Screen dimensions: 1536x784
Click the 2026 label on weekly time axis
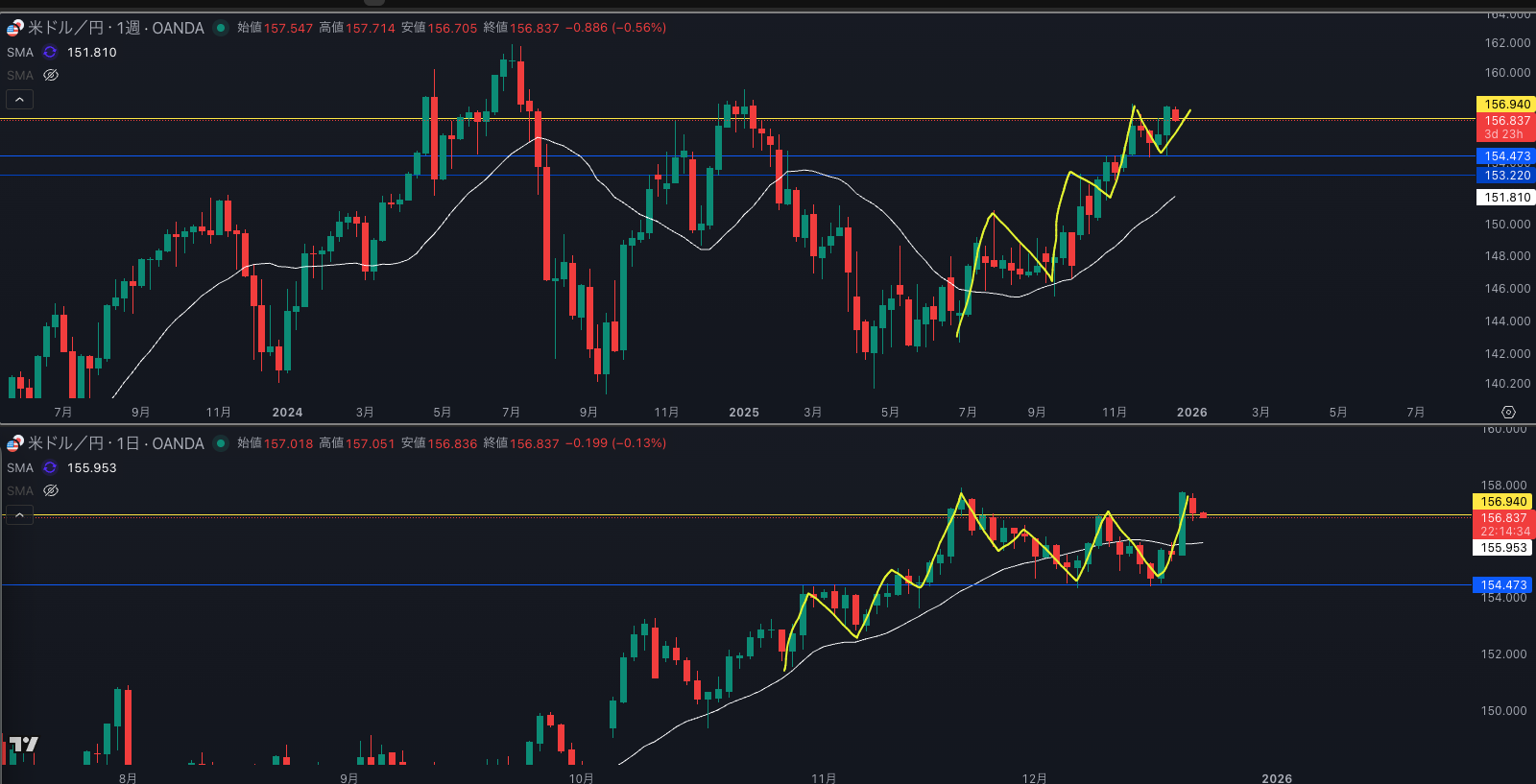1191,413
